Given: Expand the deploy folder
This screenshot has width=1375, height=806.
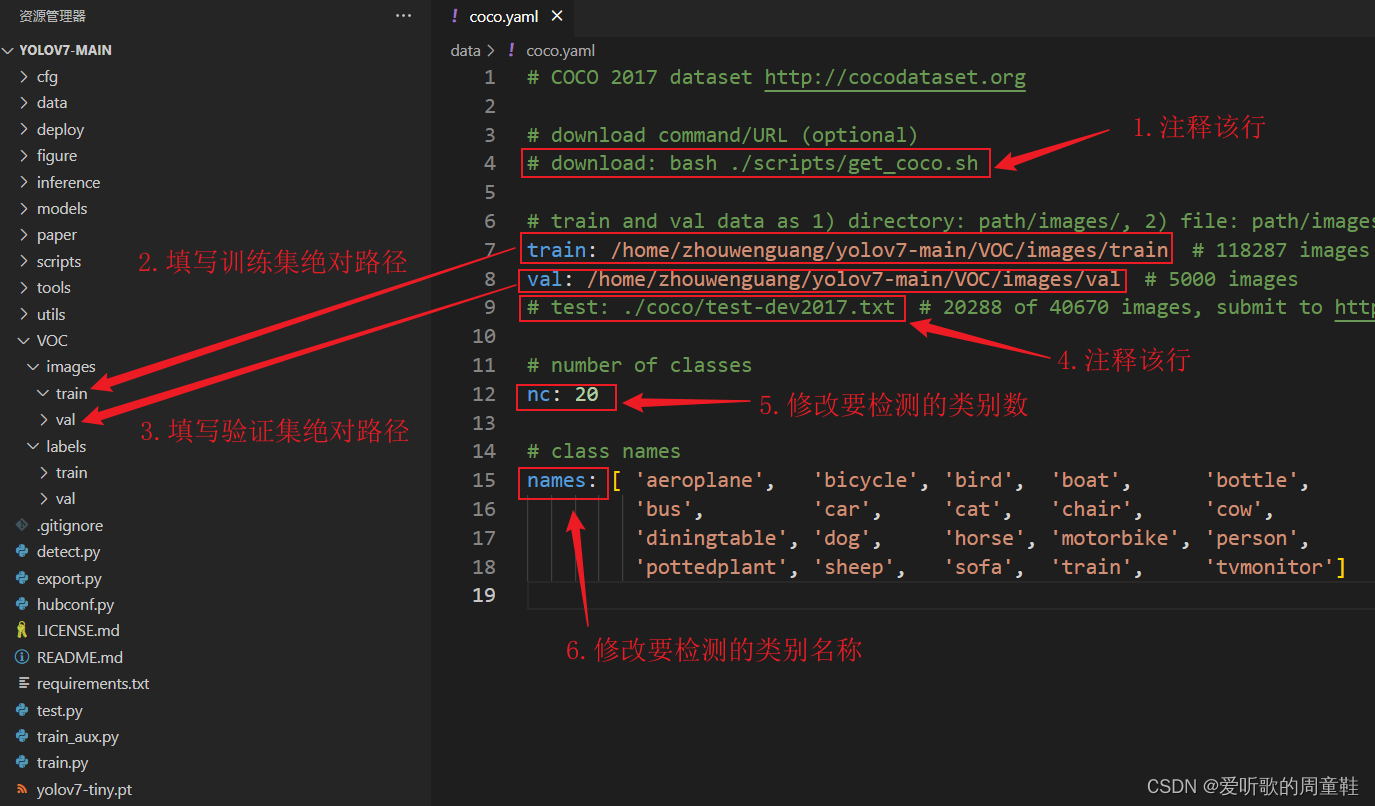Looking at the screenshot, I should pos(25,130).
